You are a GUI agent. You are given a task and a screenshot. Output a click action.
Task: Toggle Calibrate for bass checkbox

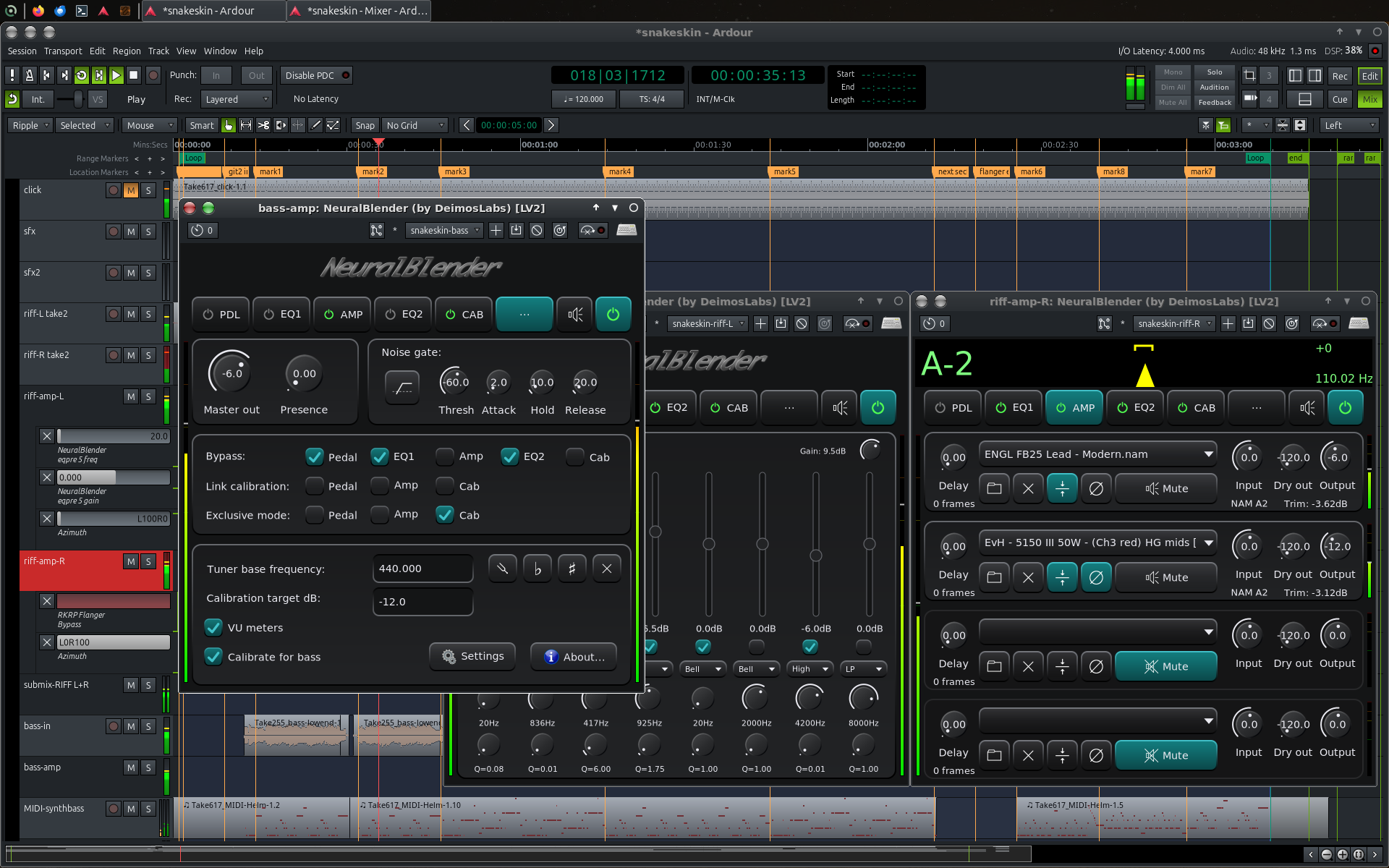213,656
